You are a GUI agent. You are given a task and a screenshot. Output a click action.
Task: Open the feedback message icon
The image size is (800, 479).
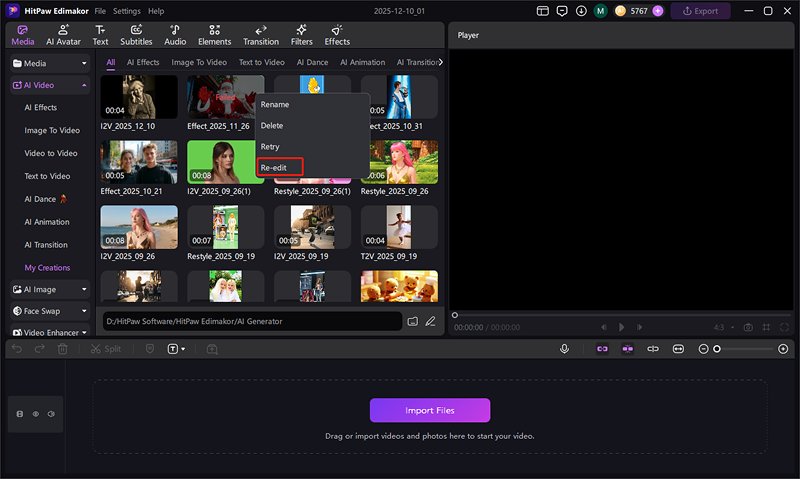(x=562, y=11)
